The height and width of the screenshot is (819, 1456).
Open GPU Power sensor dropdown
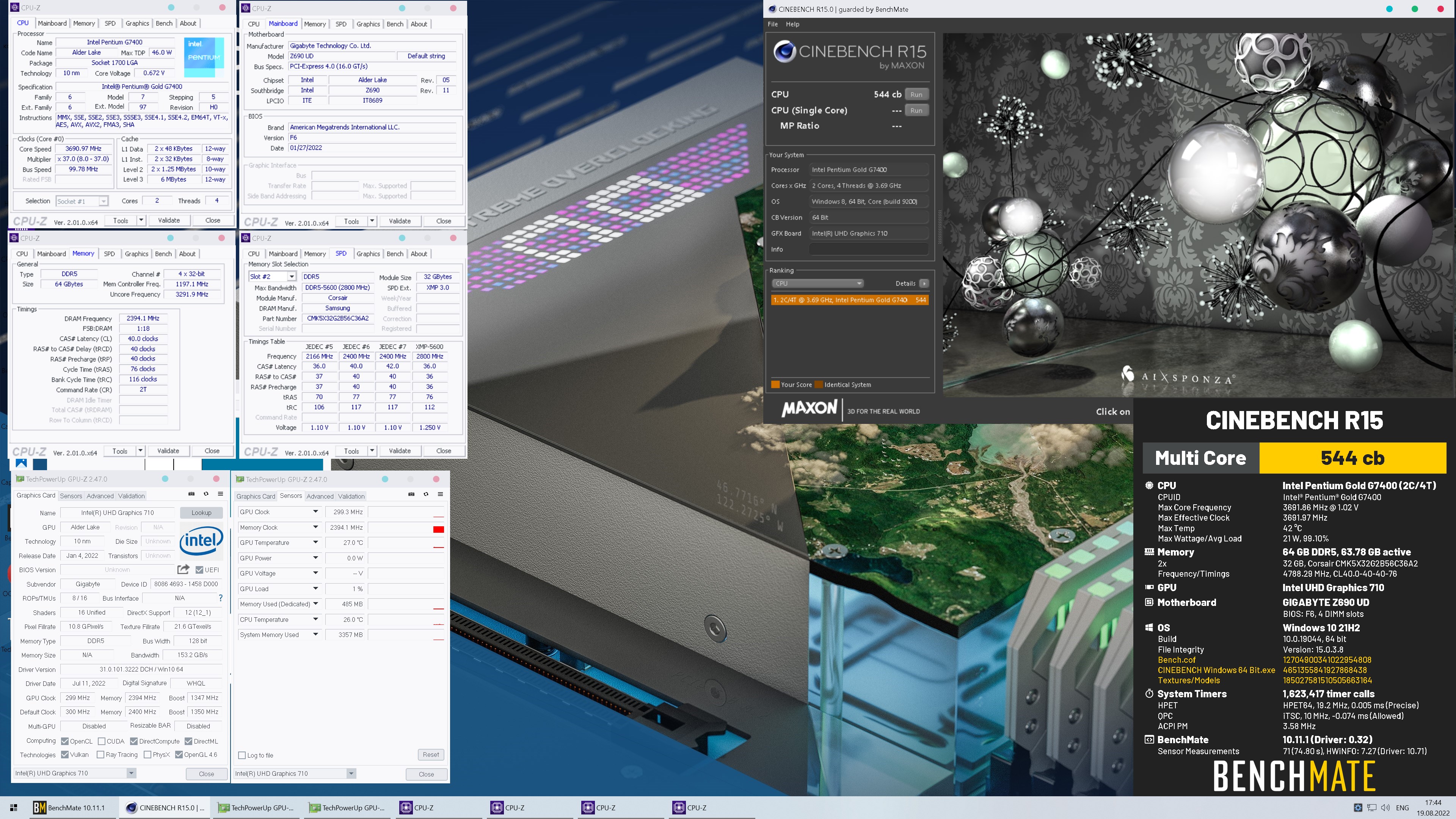315,558
